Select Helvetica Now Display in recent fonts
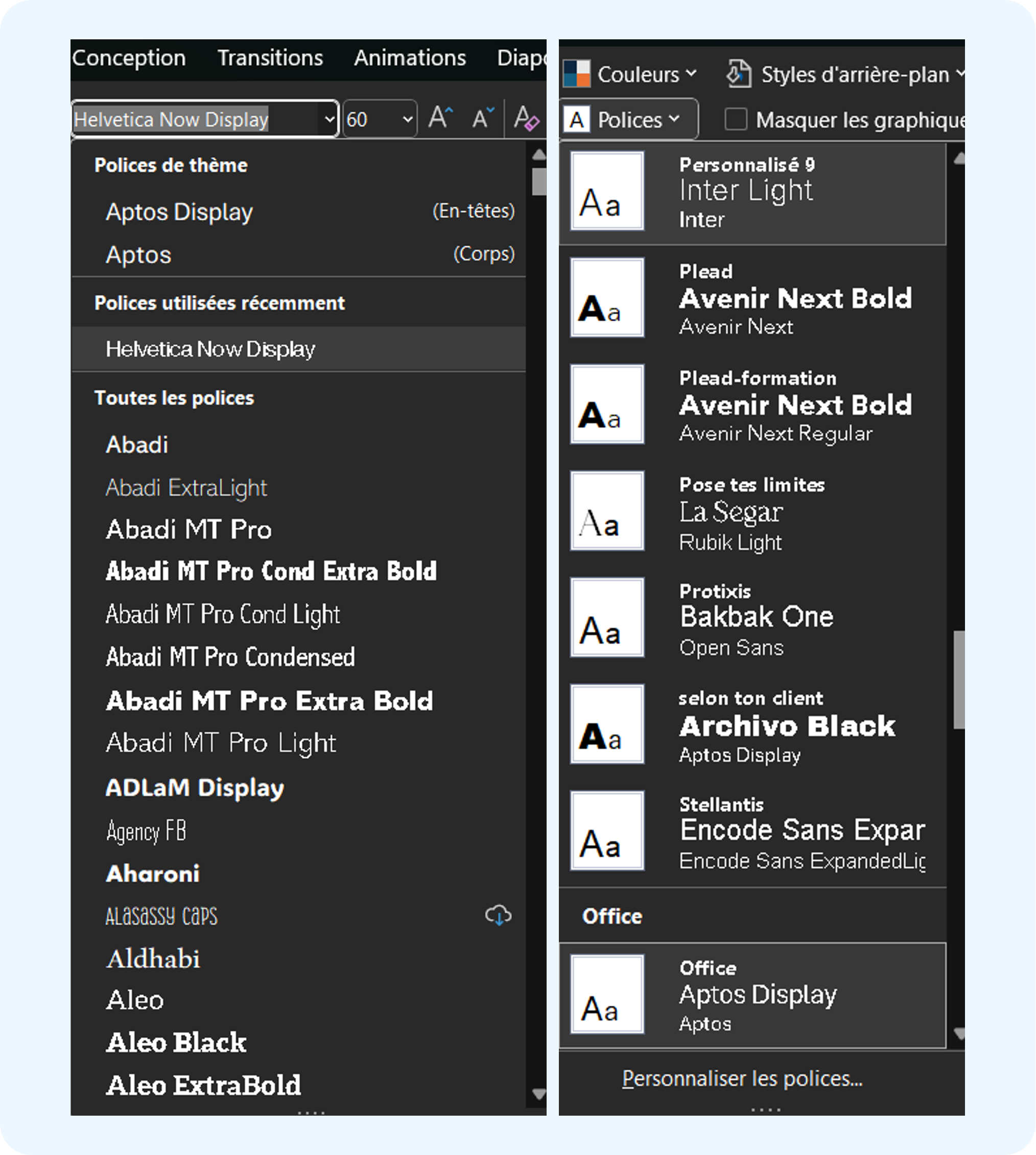This screenshot has width=1036, height=1155. pyautogui.click(x=210, y=349)
